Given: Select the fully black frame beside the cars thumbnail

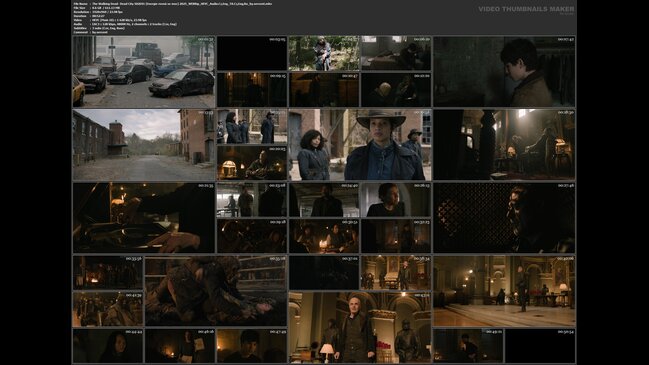Looking at the screenshot, I should [x=252, y=53].
